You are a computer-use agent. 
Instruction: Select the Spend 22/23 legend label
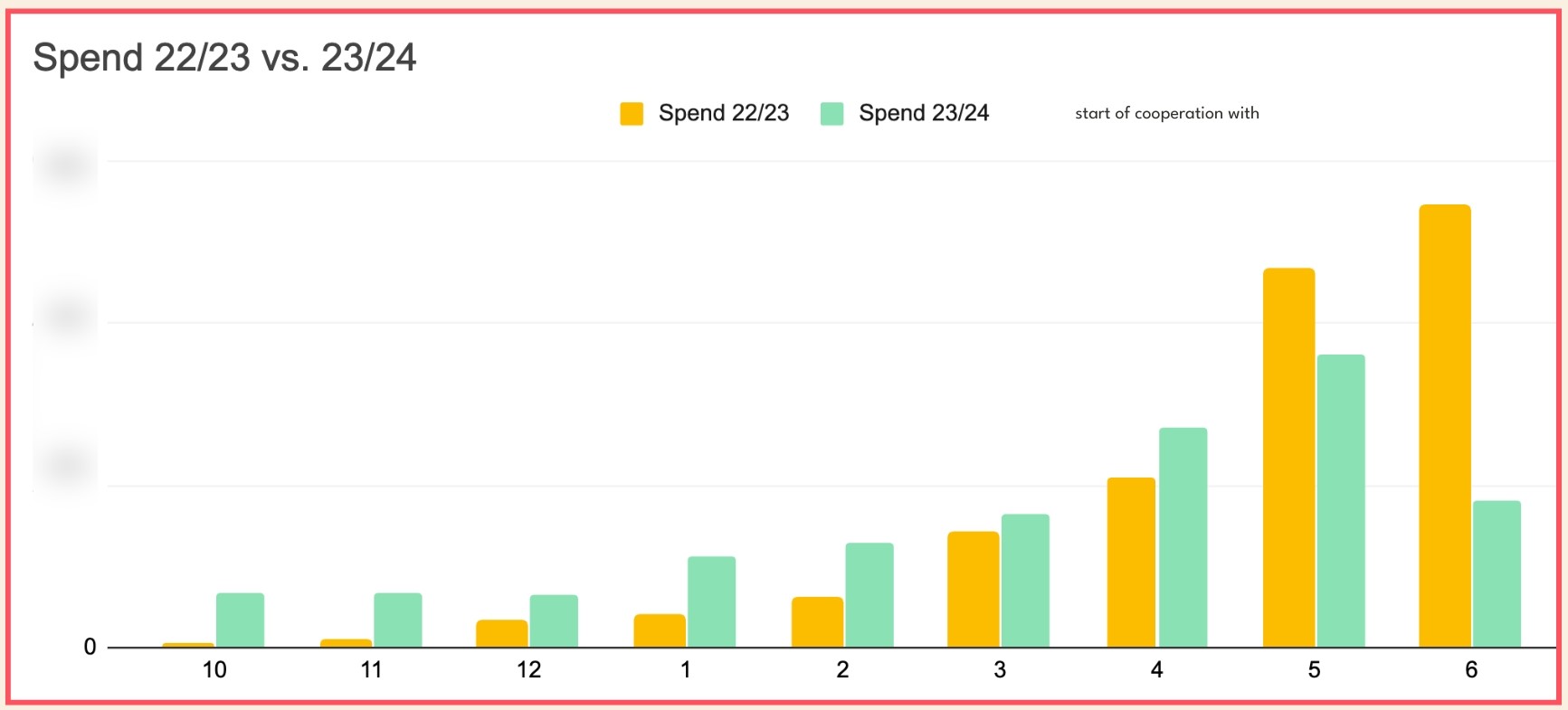[723, 113]
